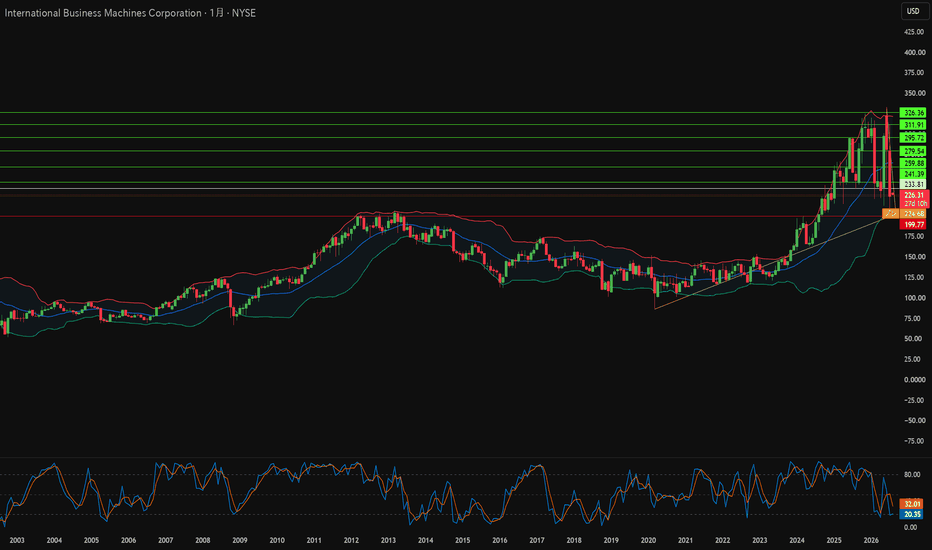Image resolution: width=932 pixels, height=550 pixels.
Task: Select the 326.36 green price level label
Action: coord(912,112)
